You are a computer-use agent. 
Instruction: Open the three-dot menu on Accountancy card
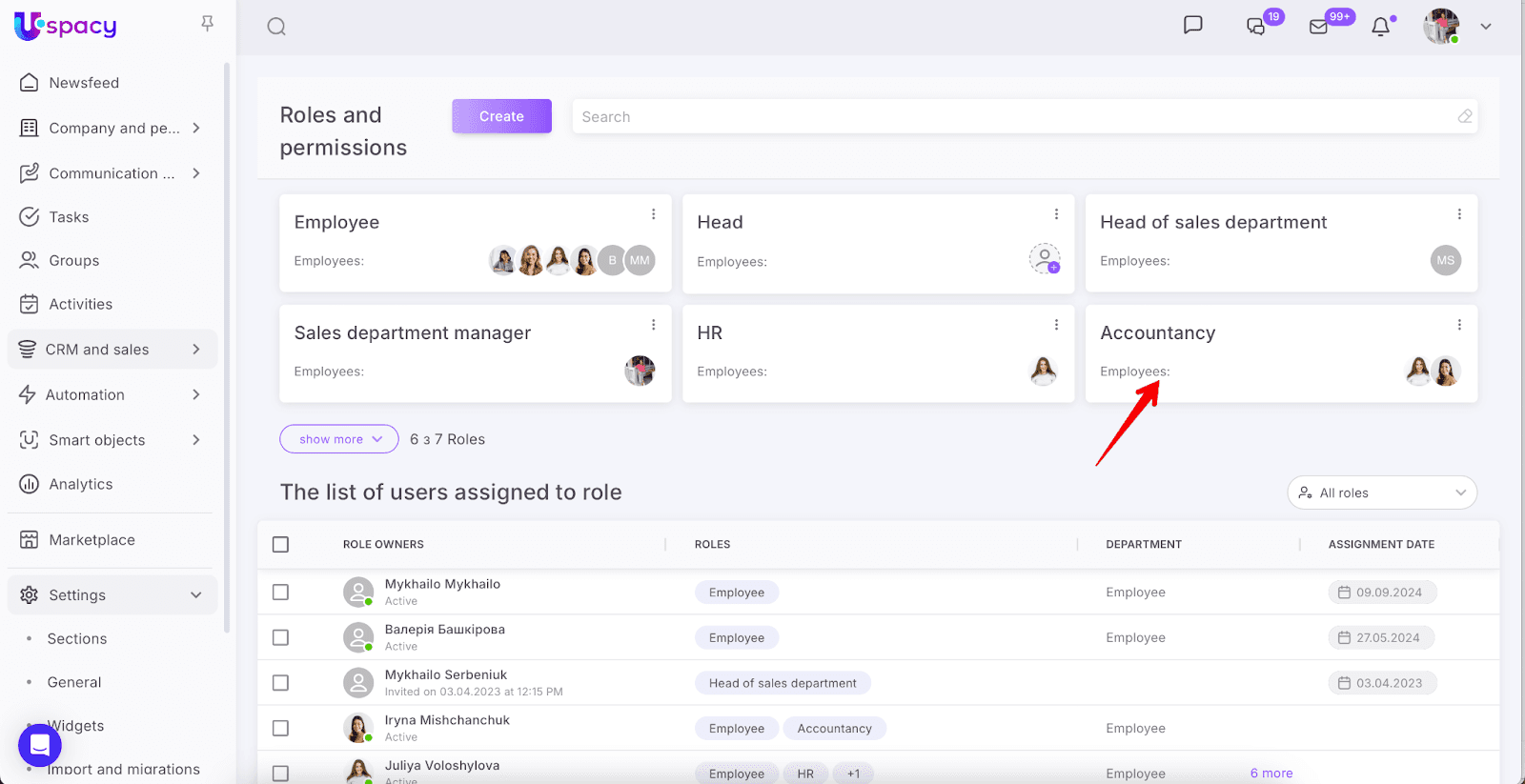point(1459,325)
